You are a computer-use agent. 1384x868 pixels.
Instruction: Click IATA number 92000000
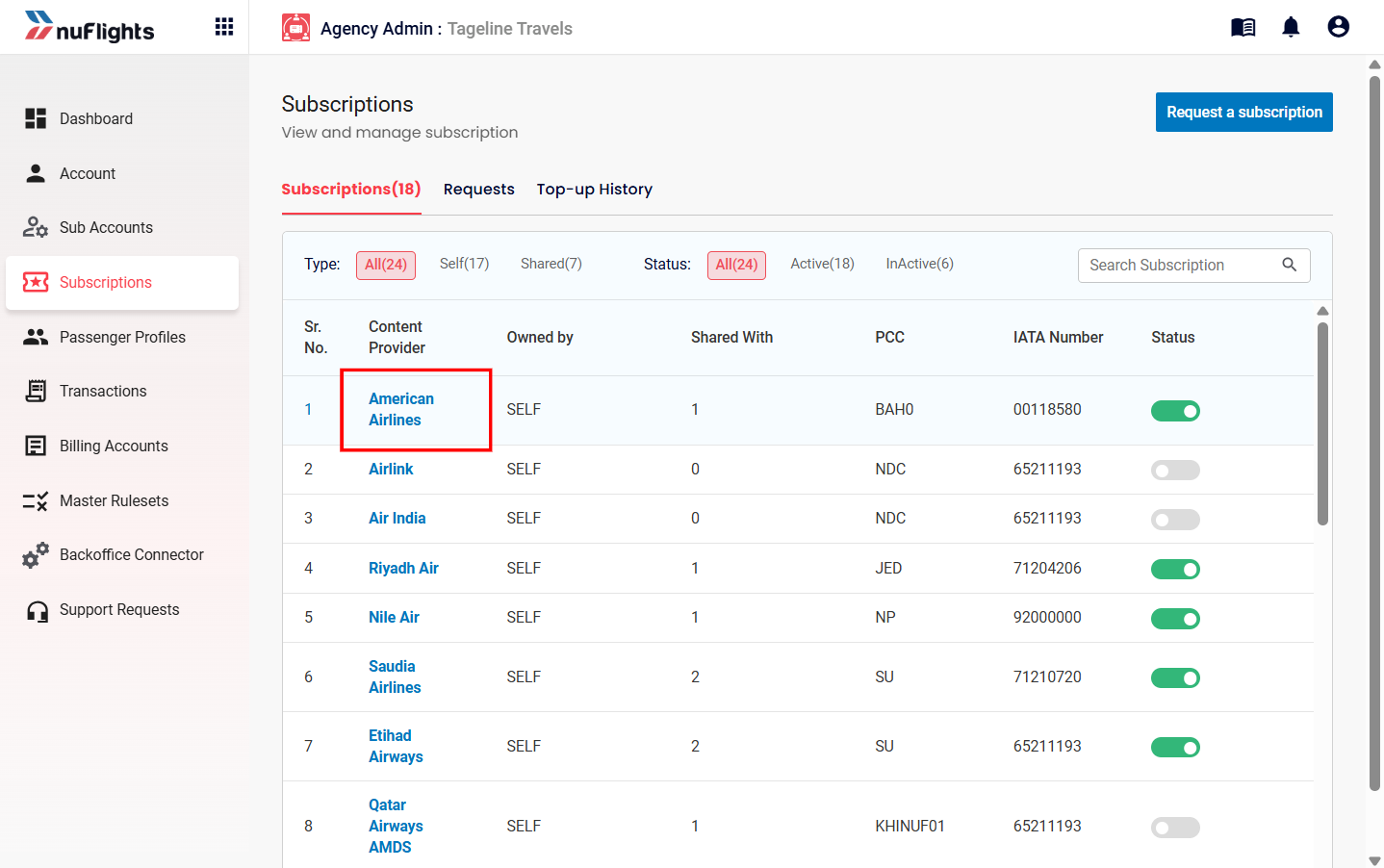[1047, 617]
